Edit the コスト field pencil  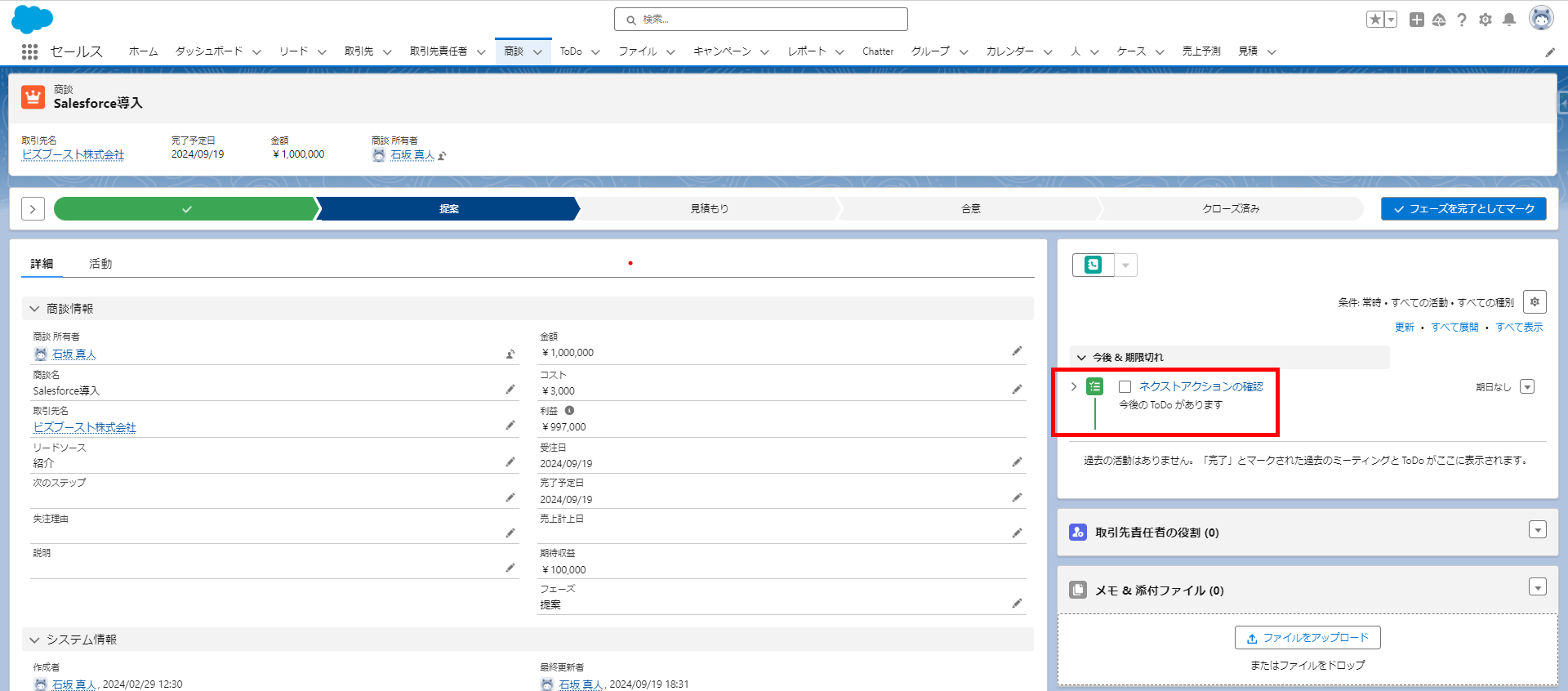(1017, 390)
